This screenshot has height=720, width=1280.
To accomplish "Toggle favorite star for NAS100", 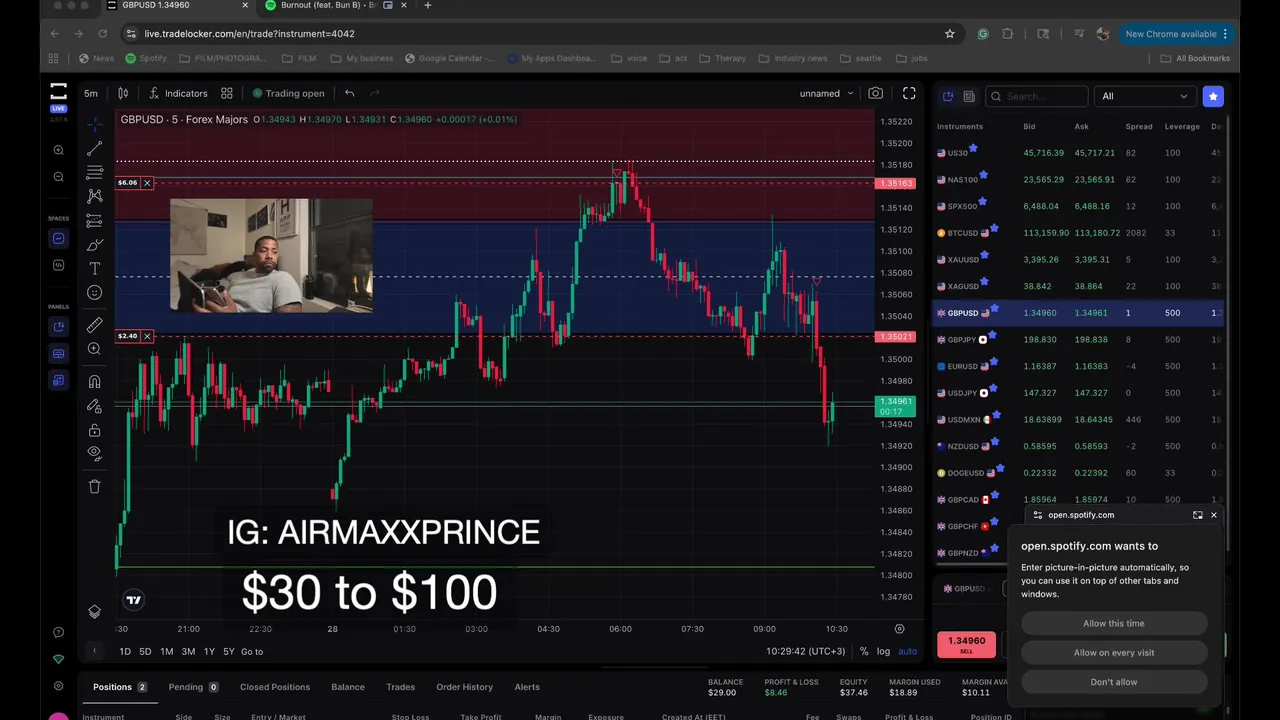I will 983,176.
